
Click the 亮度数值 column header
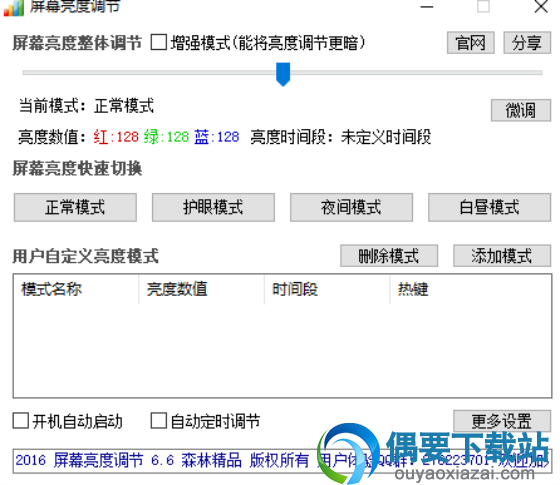click(201, 289)
